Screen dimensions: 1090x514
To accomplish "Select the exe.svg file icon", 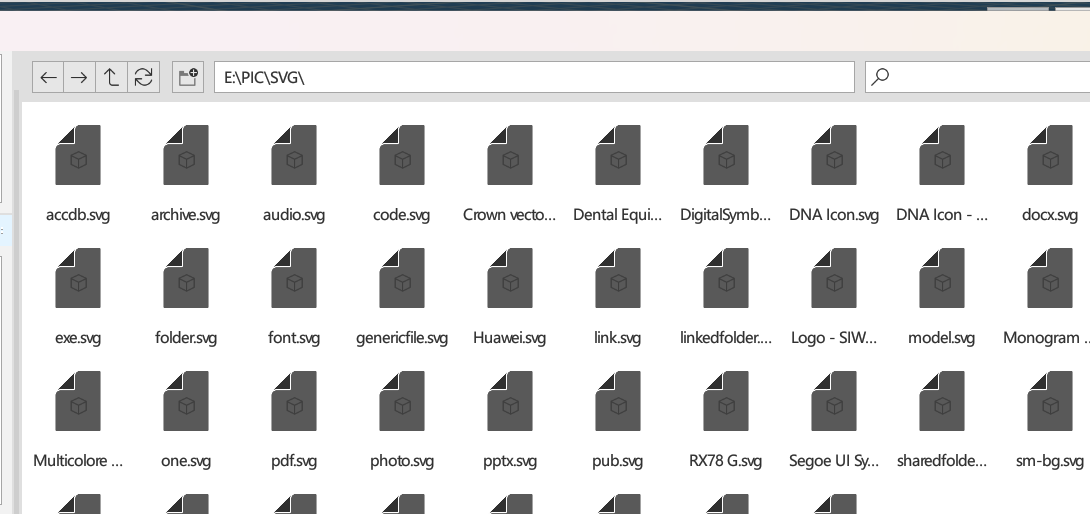I will pos(78,278).
